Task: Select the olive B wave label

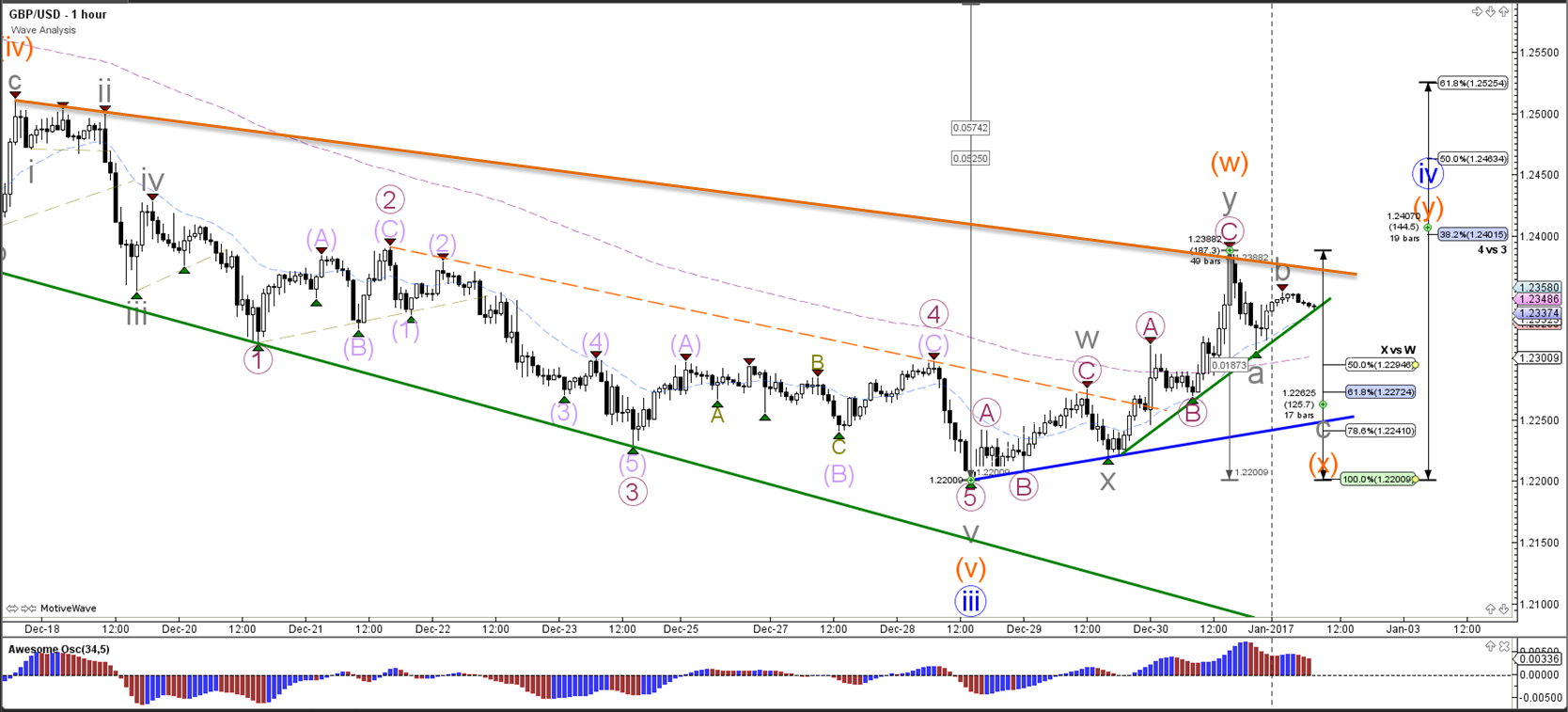Action: pyautogui.click(x=818, y=363)
